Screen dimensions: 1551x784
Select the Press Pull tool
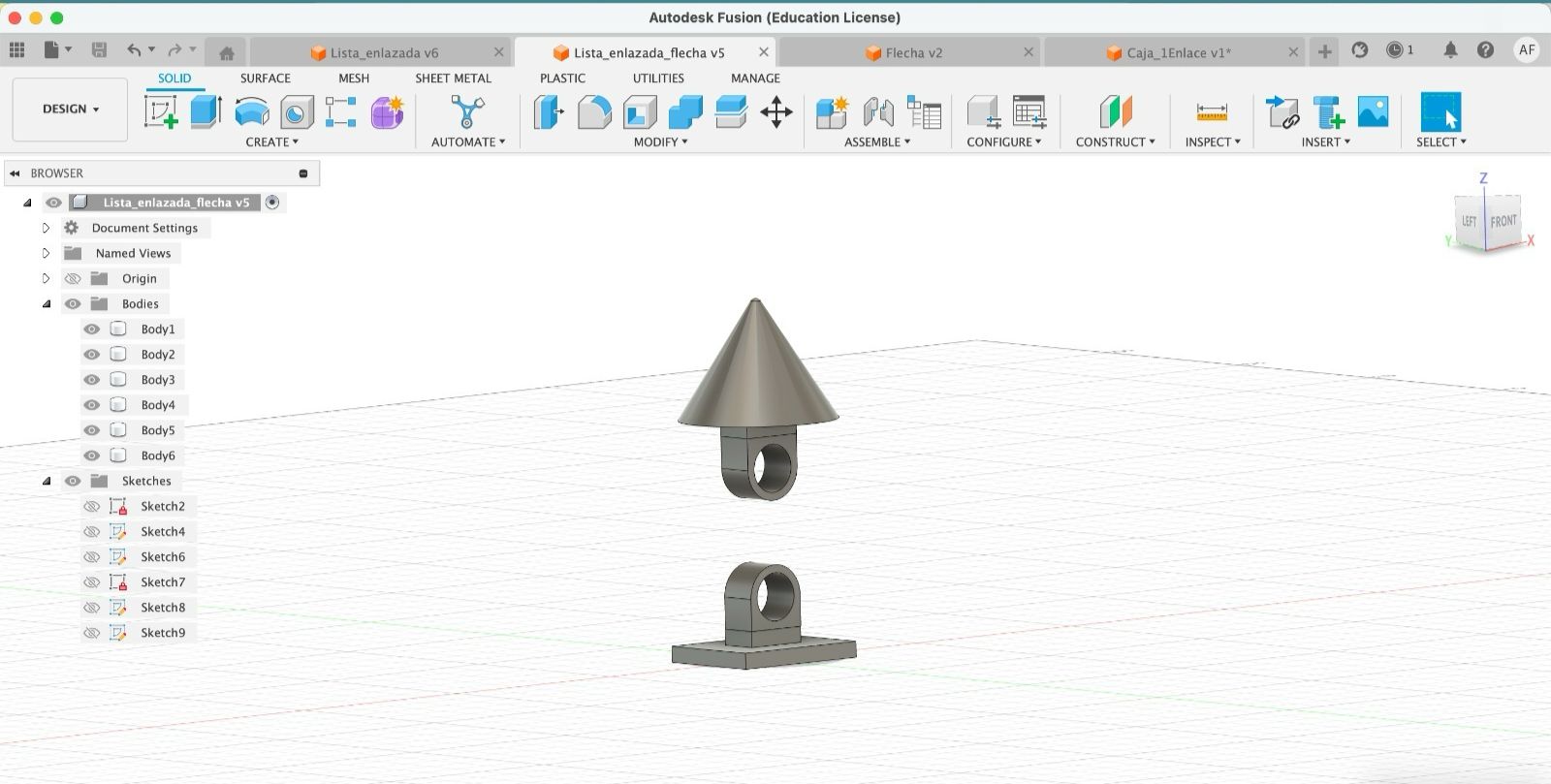coord(548,112)
